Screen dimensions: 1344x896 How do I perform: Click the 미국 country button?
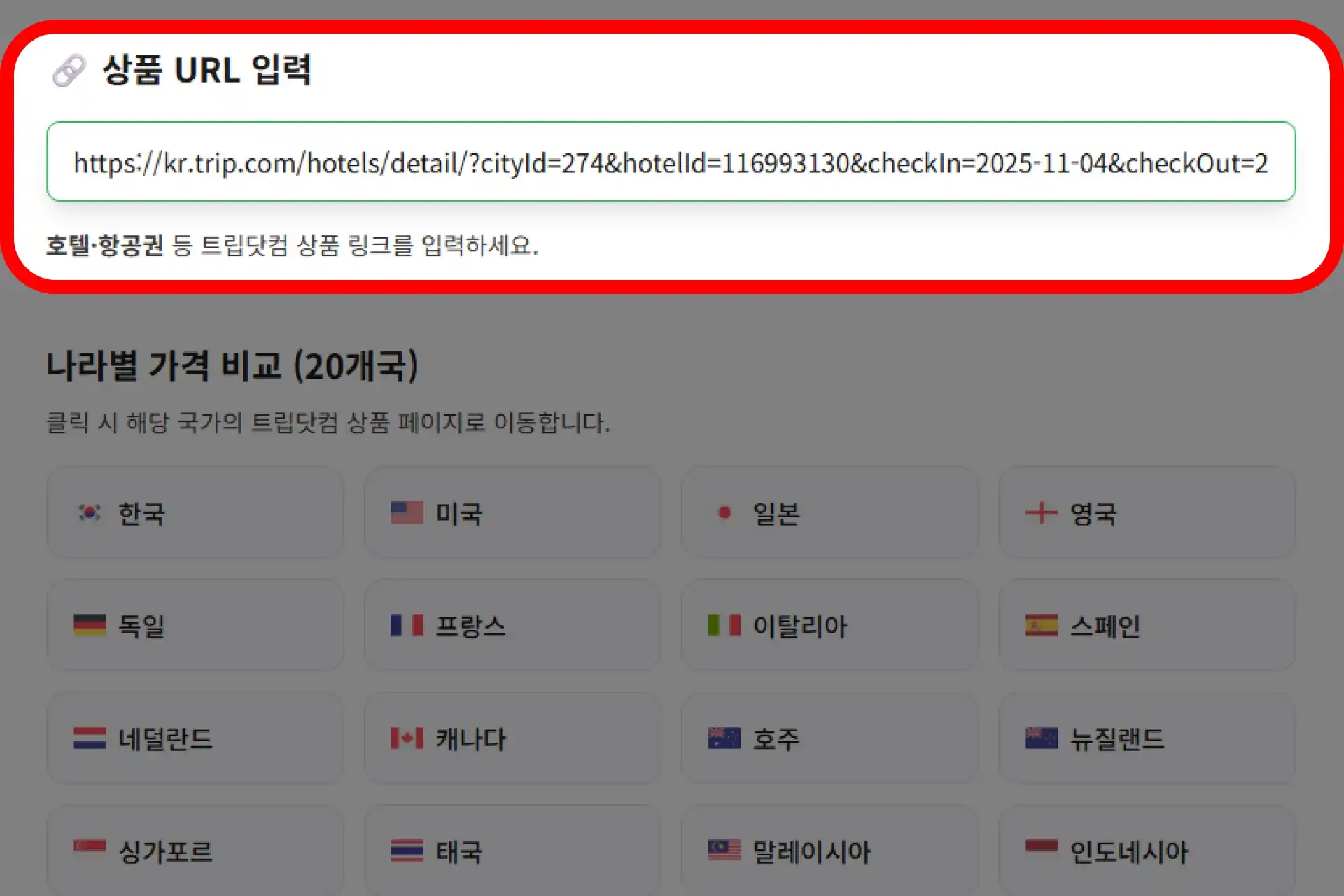[512, 513]
